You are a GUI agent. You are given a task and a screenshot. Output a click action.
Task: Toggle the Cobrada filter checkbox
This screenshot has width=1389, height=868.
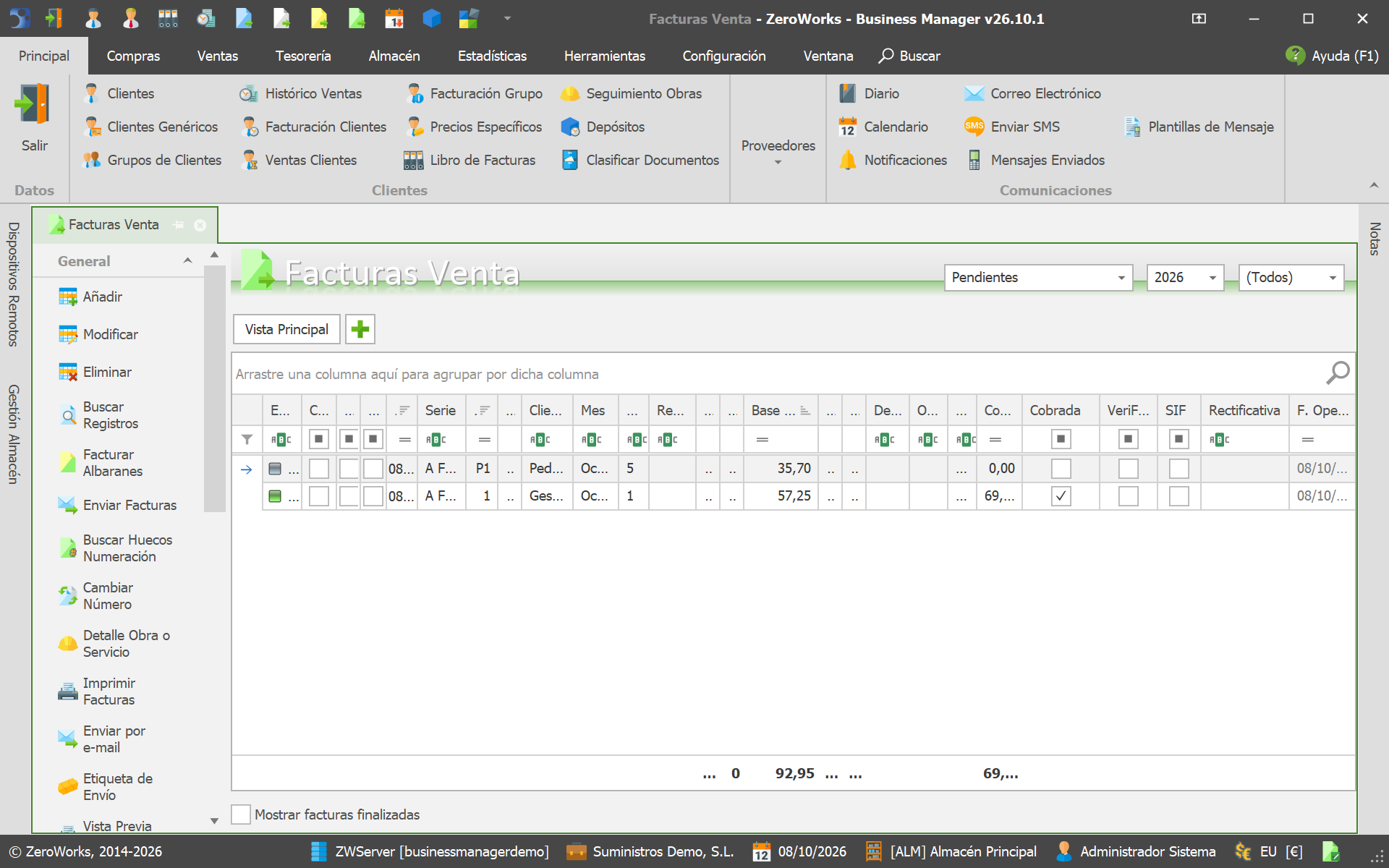1061,439
